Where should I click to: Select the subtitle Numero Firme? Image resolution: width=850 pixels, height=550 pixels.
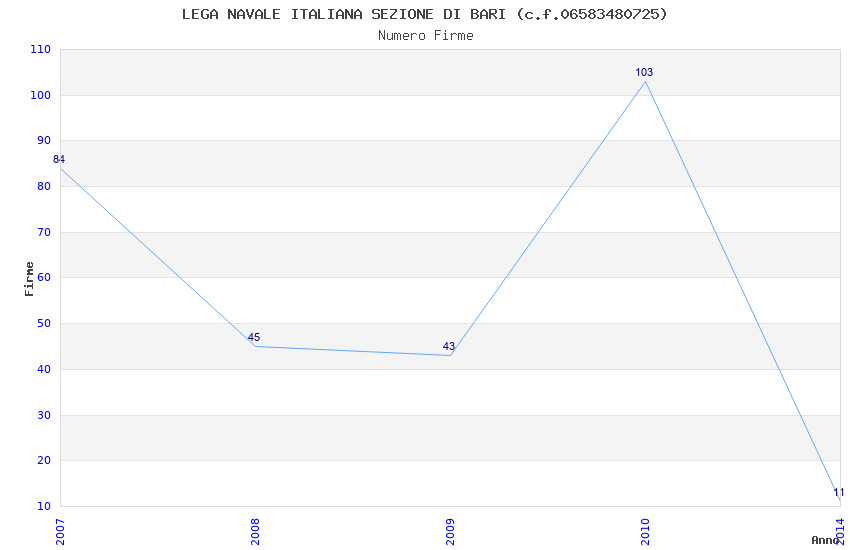pos(426,36)
